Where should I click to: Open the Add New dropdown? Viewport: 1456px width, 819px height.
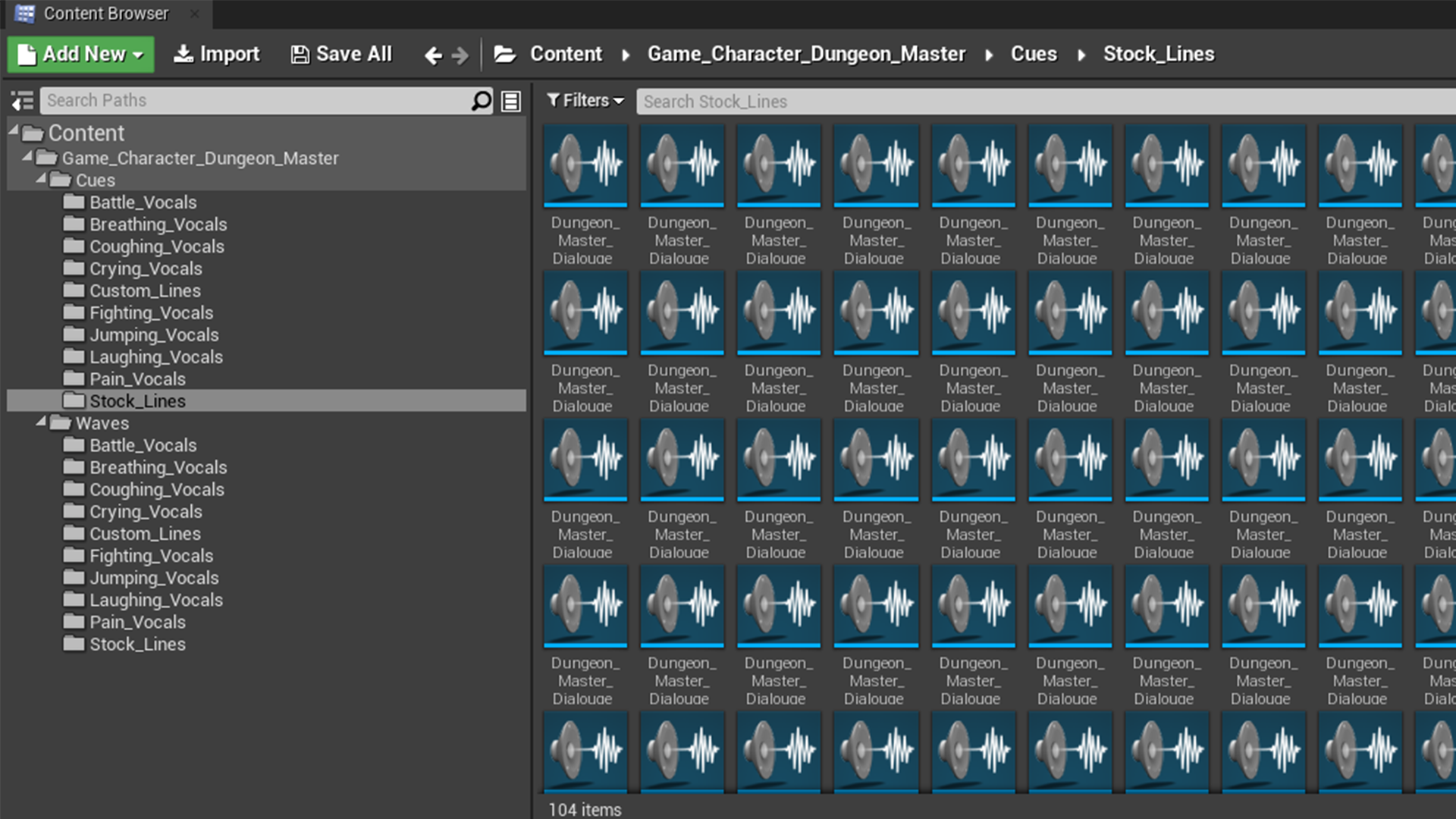click(x=80, y=55)
